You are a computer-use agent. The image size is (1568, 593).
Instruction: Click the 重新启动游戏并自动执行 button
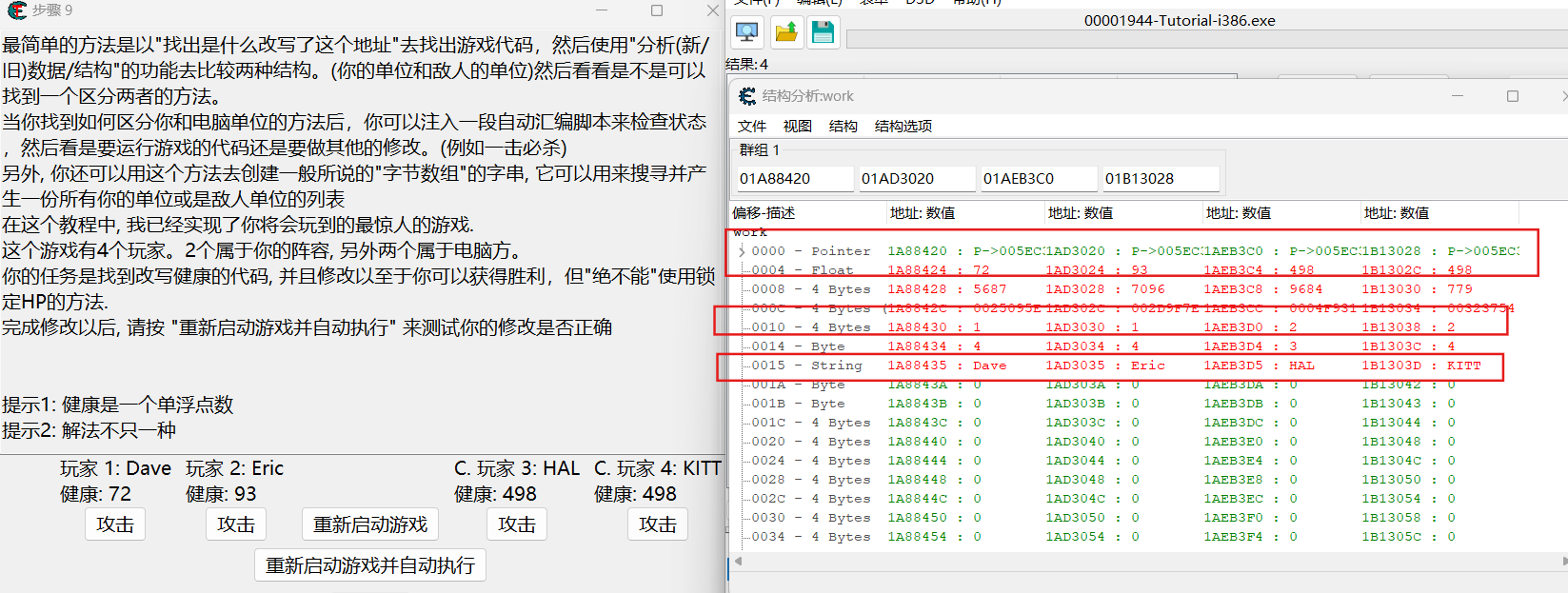(x=370, y=565)
